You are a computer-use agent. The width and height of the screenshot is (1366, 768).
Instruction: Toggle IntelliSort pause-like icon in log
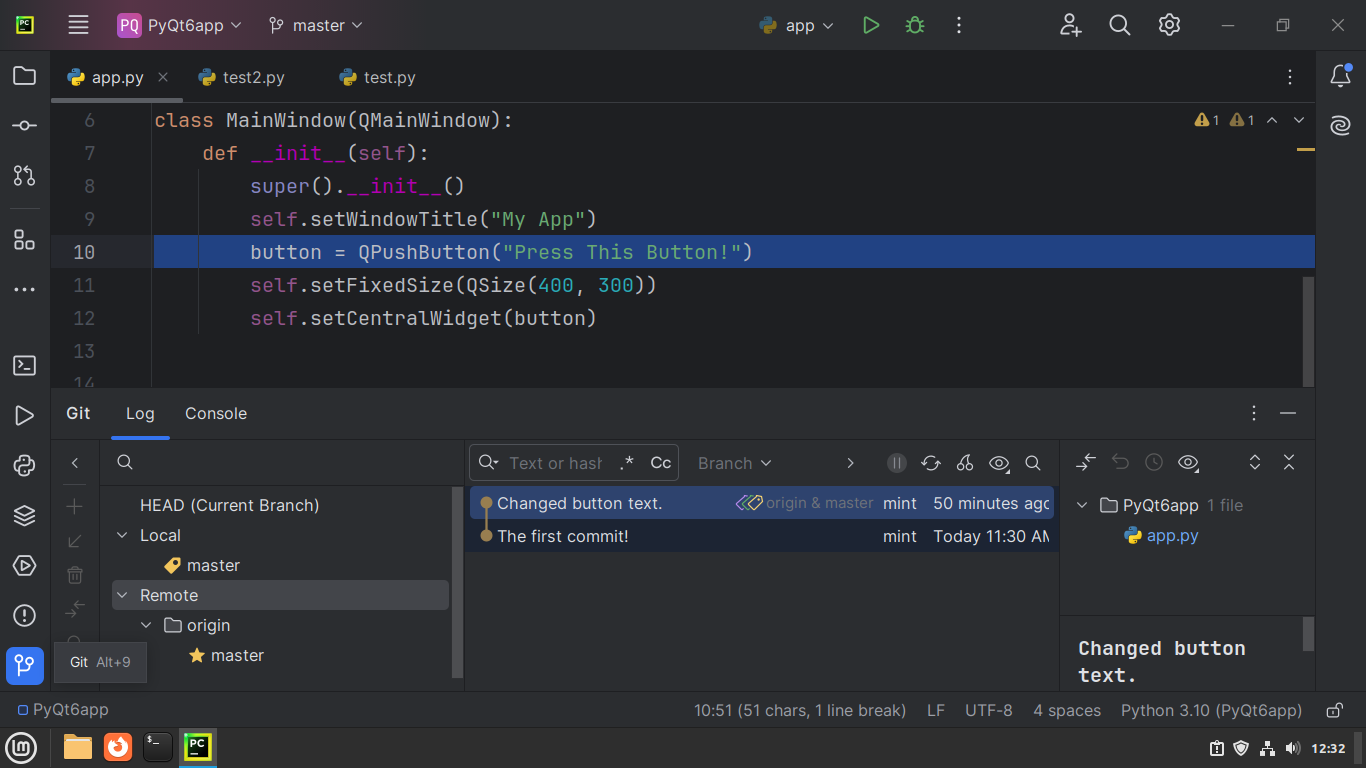897,463
